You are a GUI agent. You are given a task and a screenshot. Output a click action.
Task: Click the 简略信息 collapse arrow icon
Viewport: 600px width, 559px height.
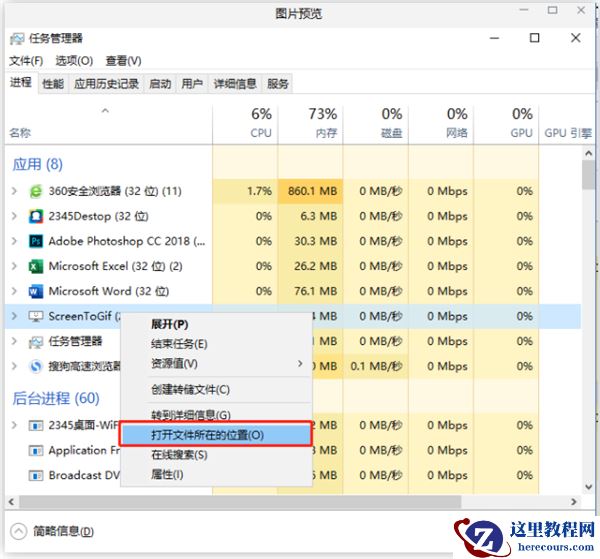point(18,531)
